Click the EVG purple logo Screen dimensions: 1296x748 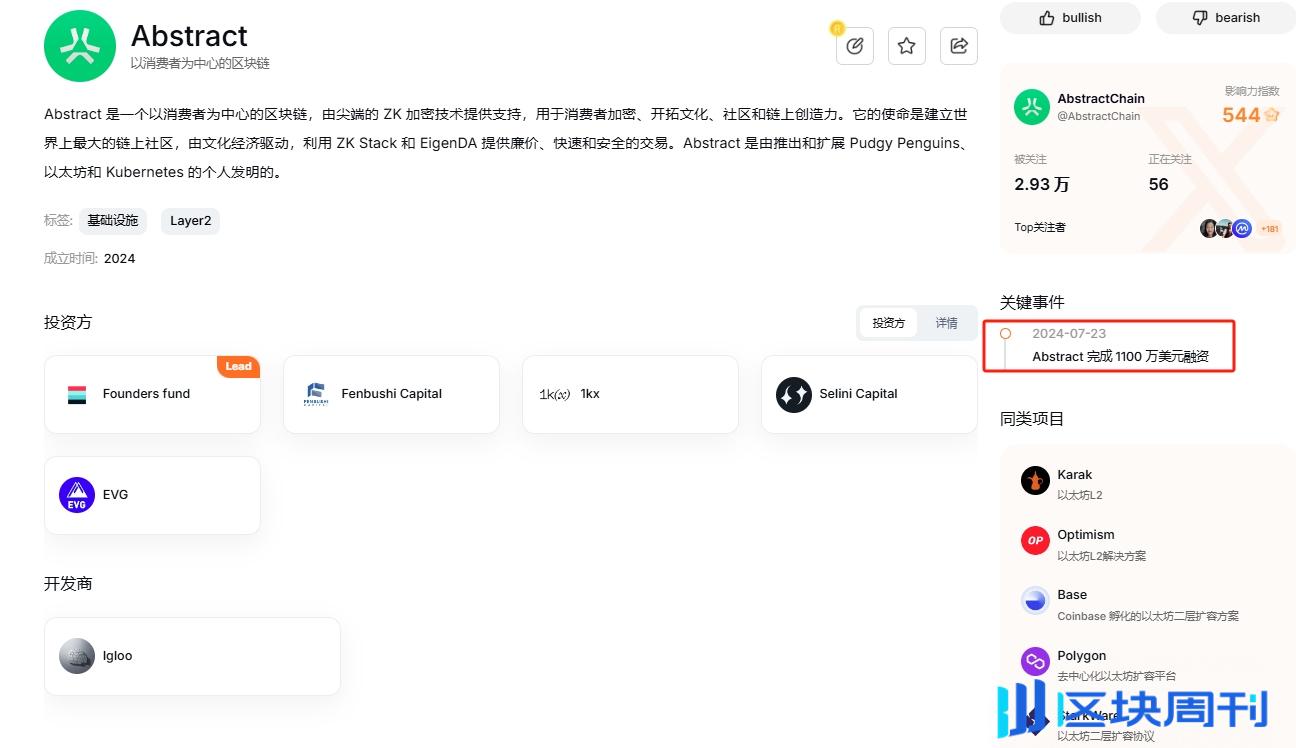[x=77, y=495]
